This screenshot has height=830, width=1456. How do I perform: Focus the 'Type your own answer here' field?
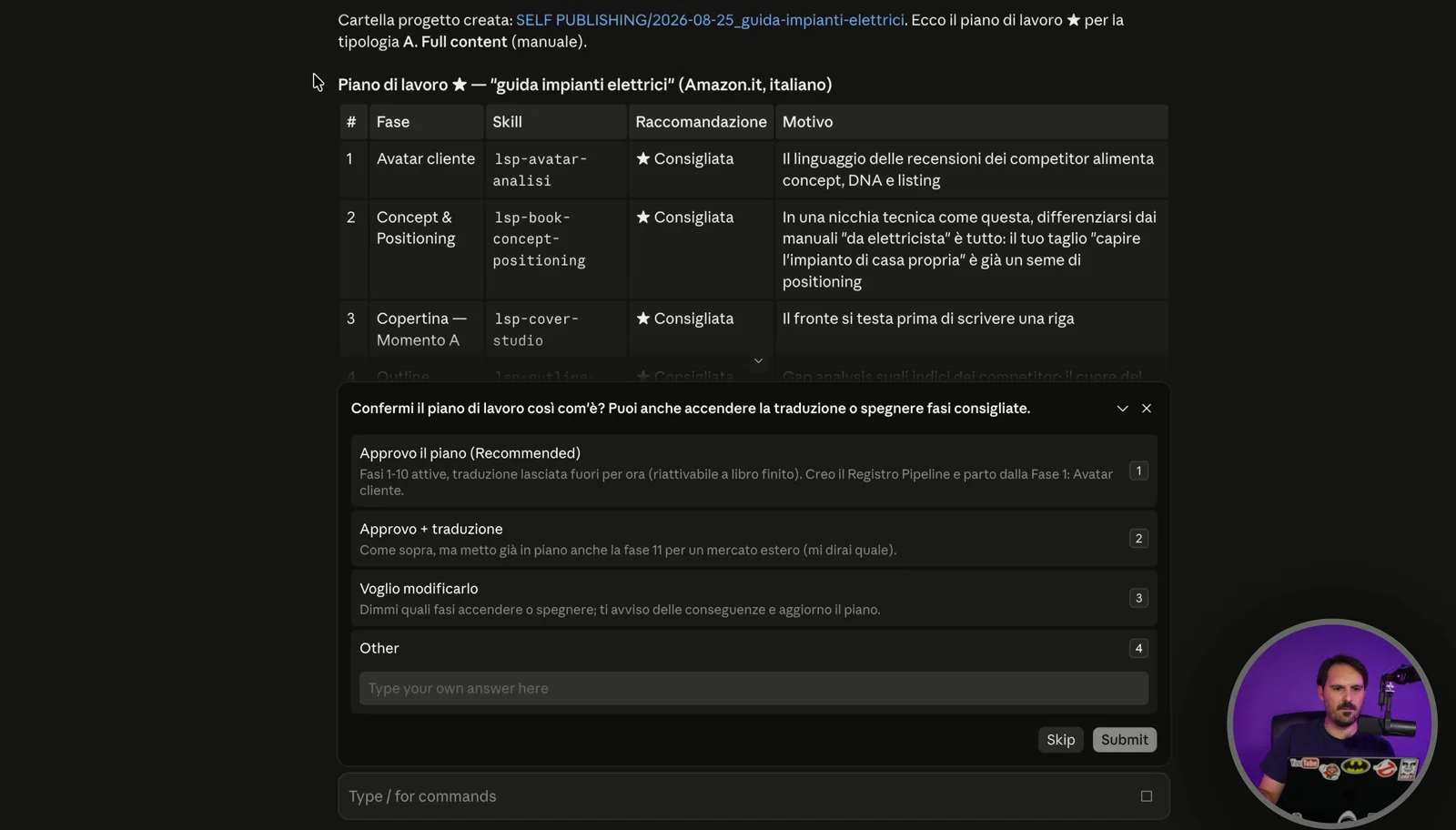click(x=753, y=689)
